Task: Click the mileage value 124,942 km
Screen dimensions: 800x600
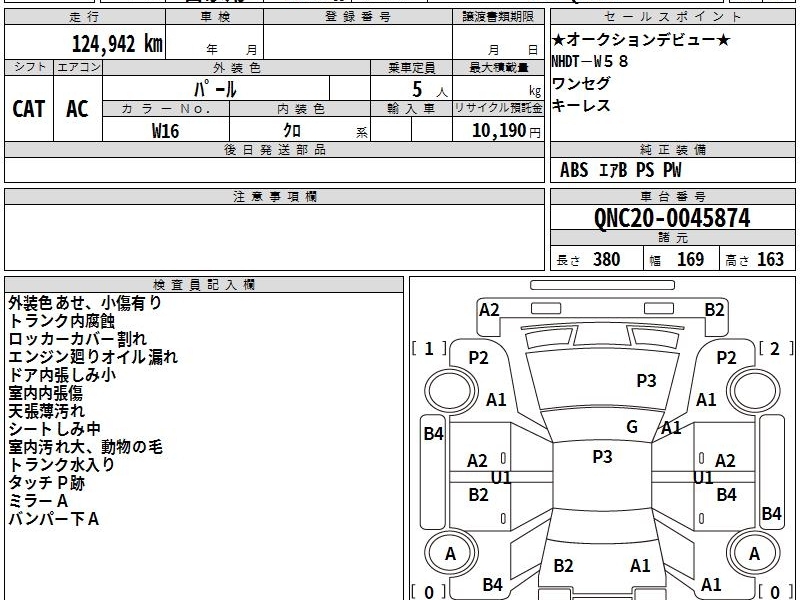Action: [x=117, y=43]
